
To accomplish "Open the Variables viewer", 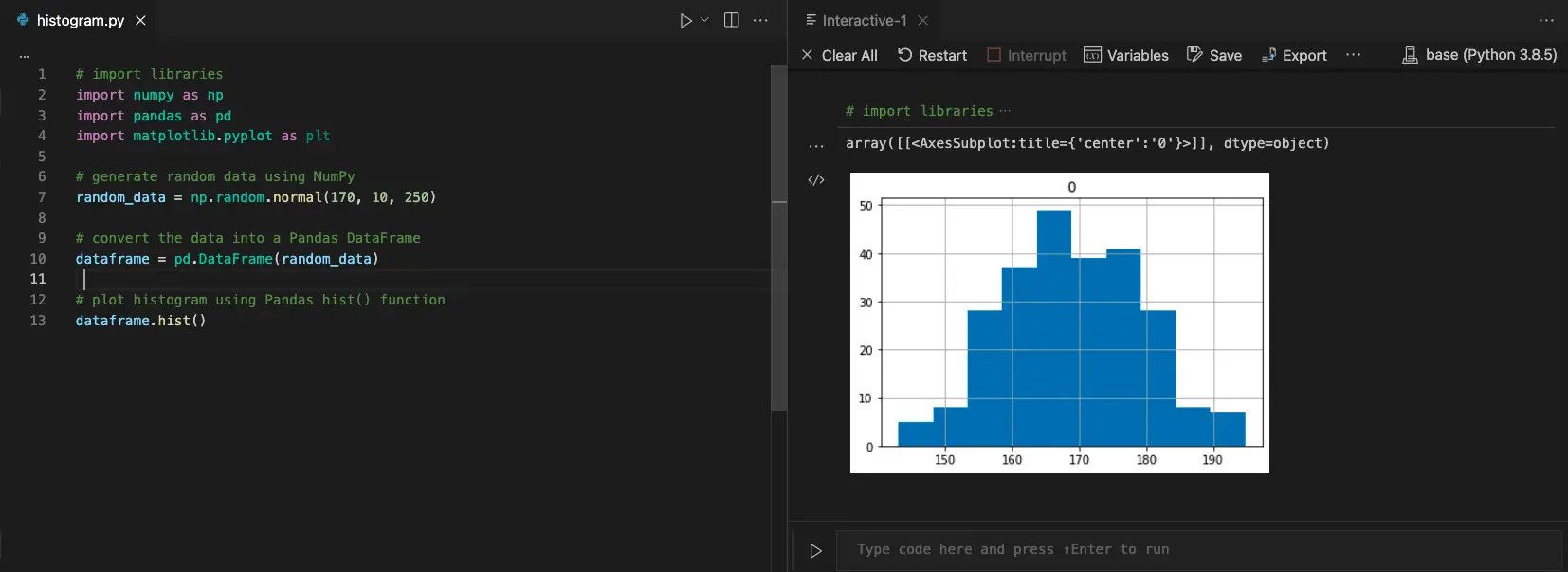I will click(x=1126, y=55).
